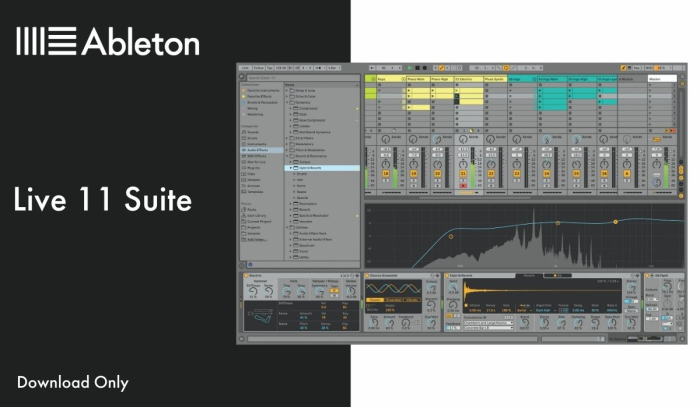
Task: Toggle track activator number 21
Action: [x=464, y=173]
